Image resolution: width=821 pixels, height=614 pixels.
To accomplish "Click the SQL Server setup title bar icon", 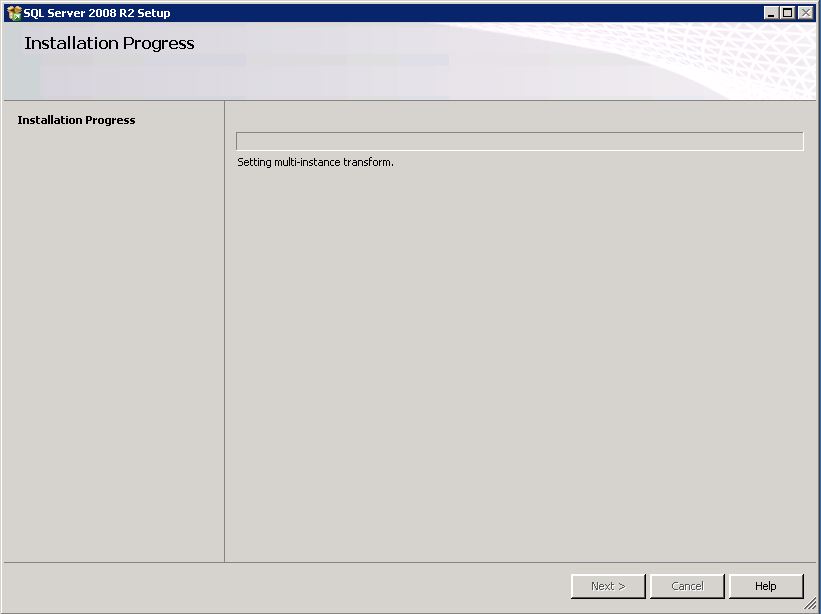I will pyautogui.click(x=14, y=13).
